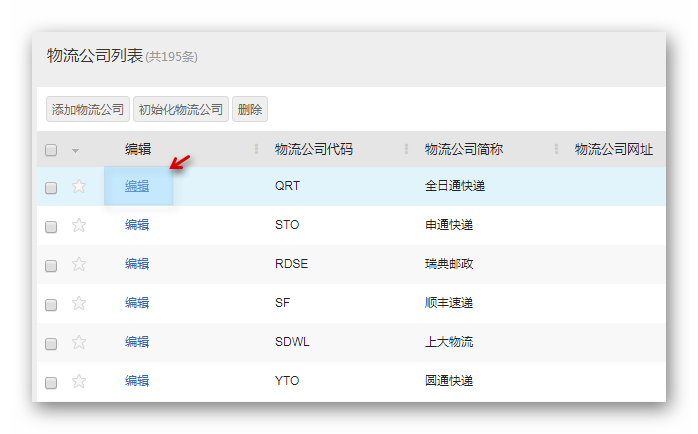The width and height of the screenshot is (698, 434).
Task: Select the 全日通快递 name cell
Action: (x=455, y=186)
